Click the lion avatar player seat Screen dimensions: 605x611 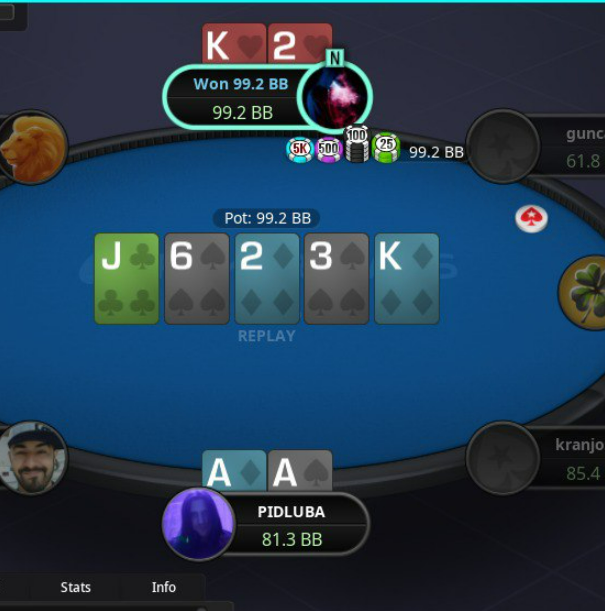point(33,147)
